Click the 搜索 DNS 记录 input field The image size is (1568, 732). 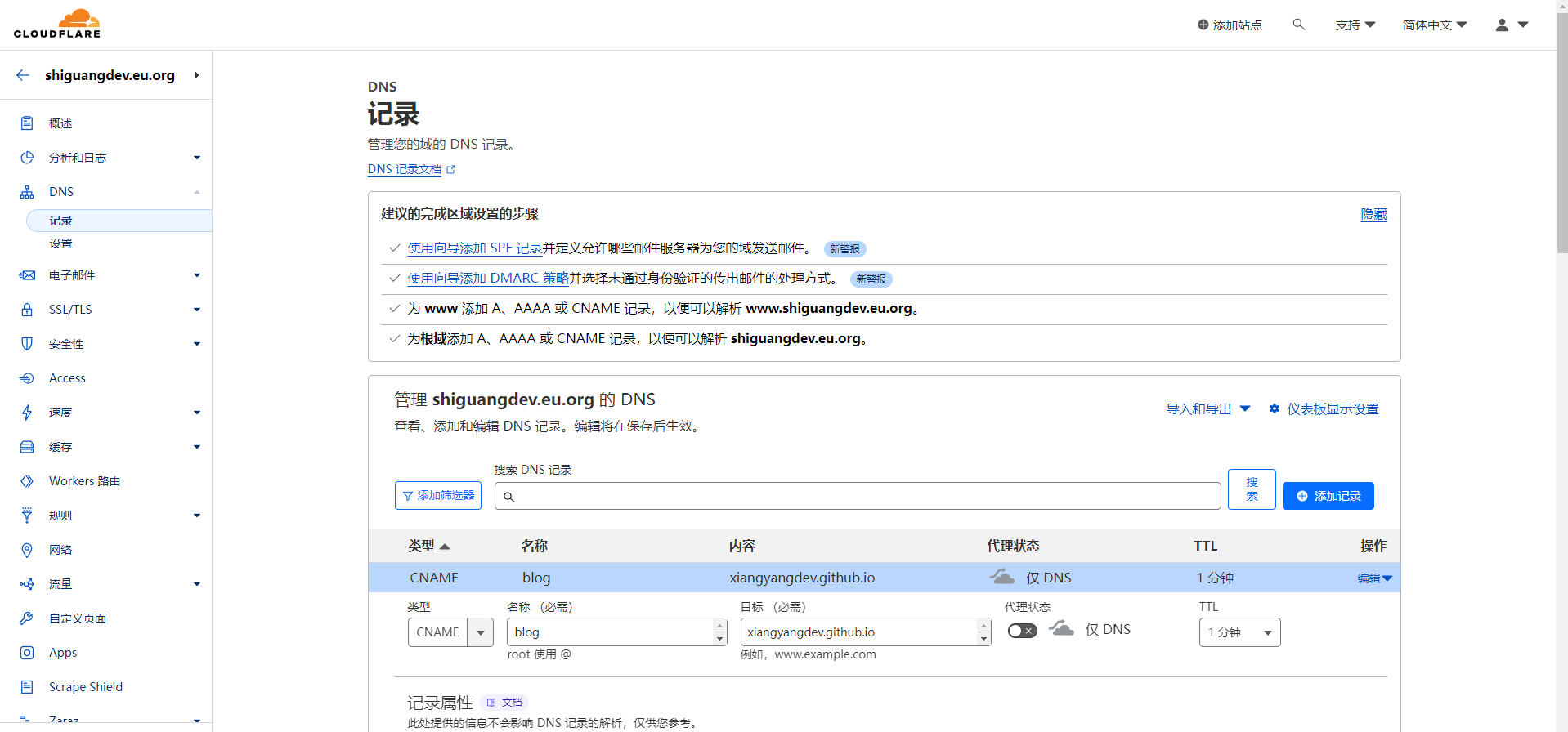(858, 496)
